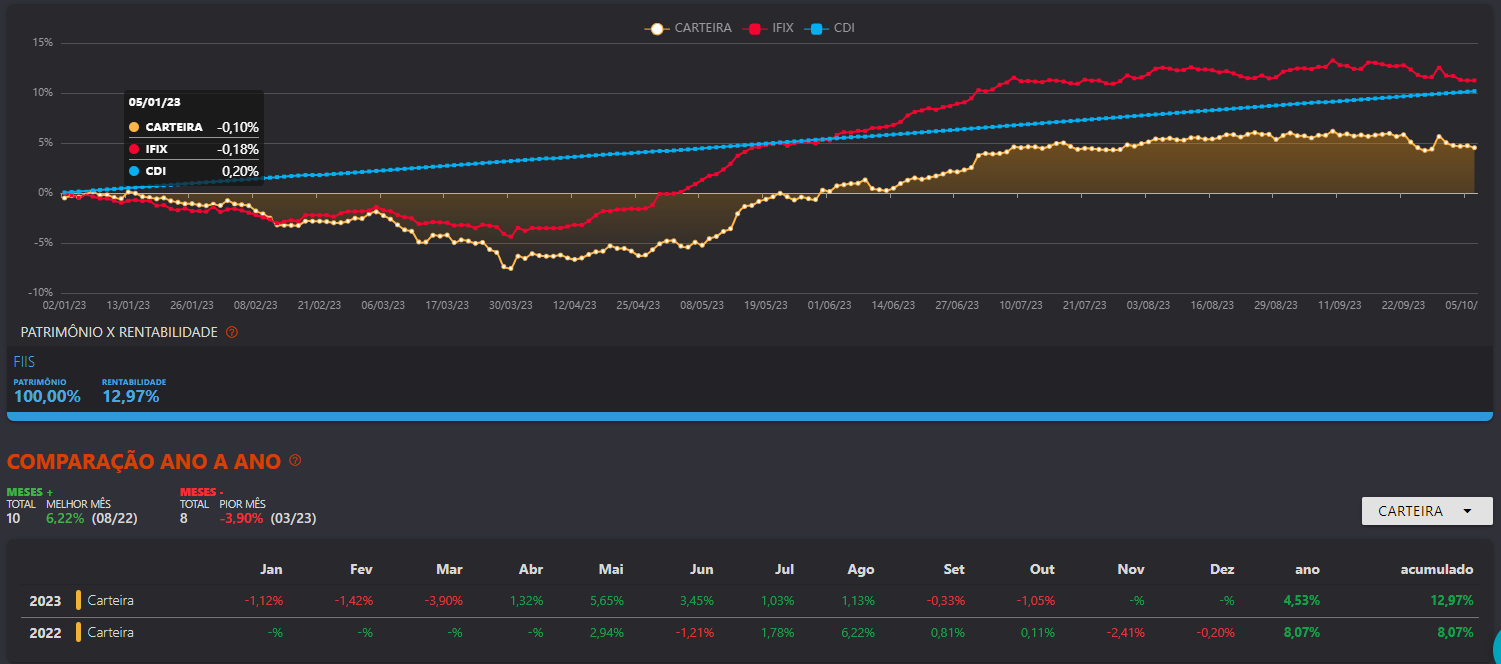Click the orange marker of the 2022 row
This screenshot has width=1501, height=664.
click(x=78, y=633)
